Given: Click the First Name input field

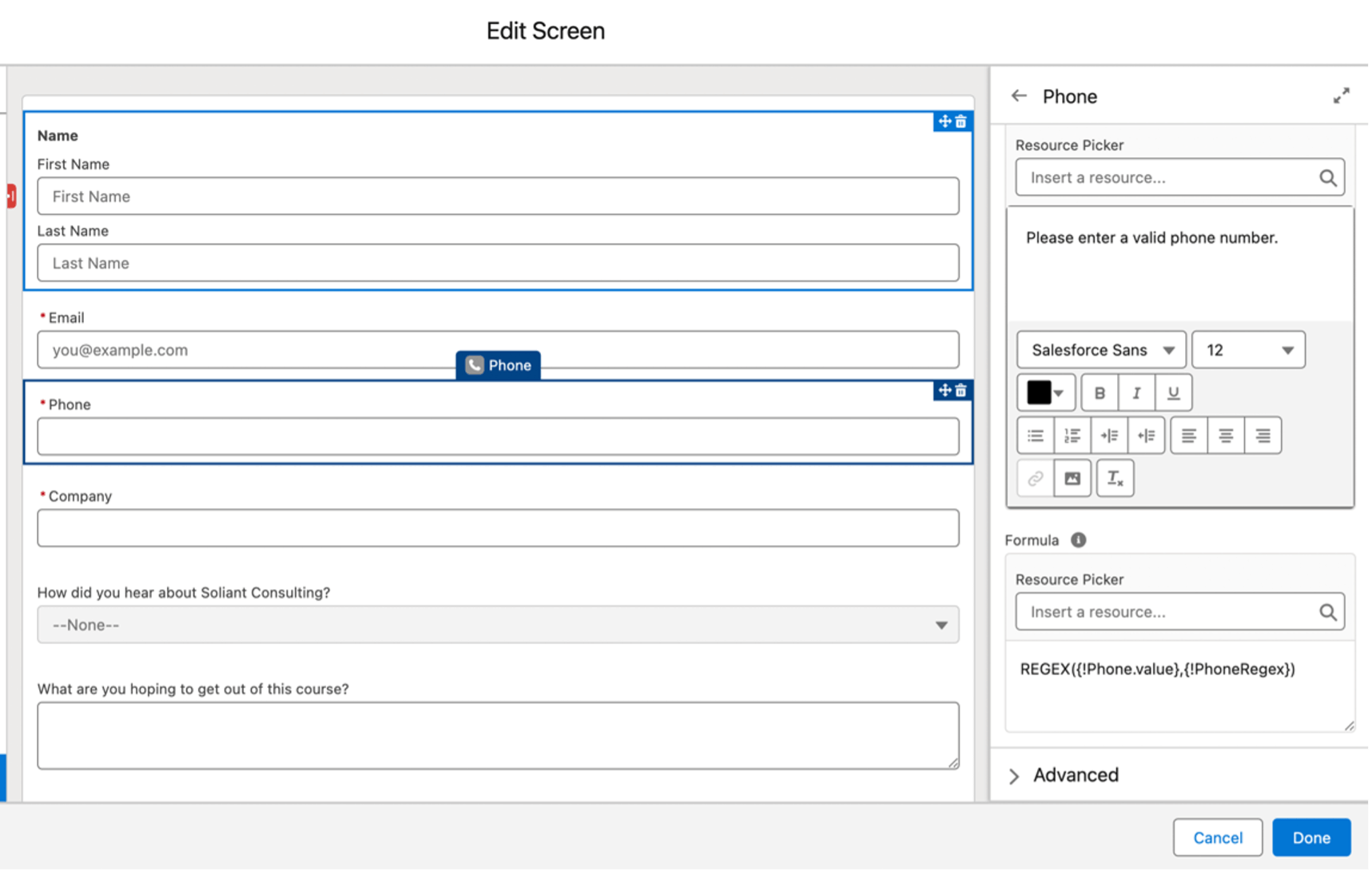Looking at the screenshot, I should click(x=499, y=197).
